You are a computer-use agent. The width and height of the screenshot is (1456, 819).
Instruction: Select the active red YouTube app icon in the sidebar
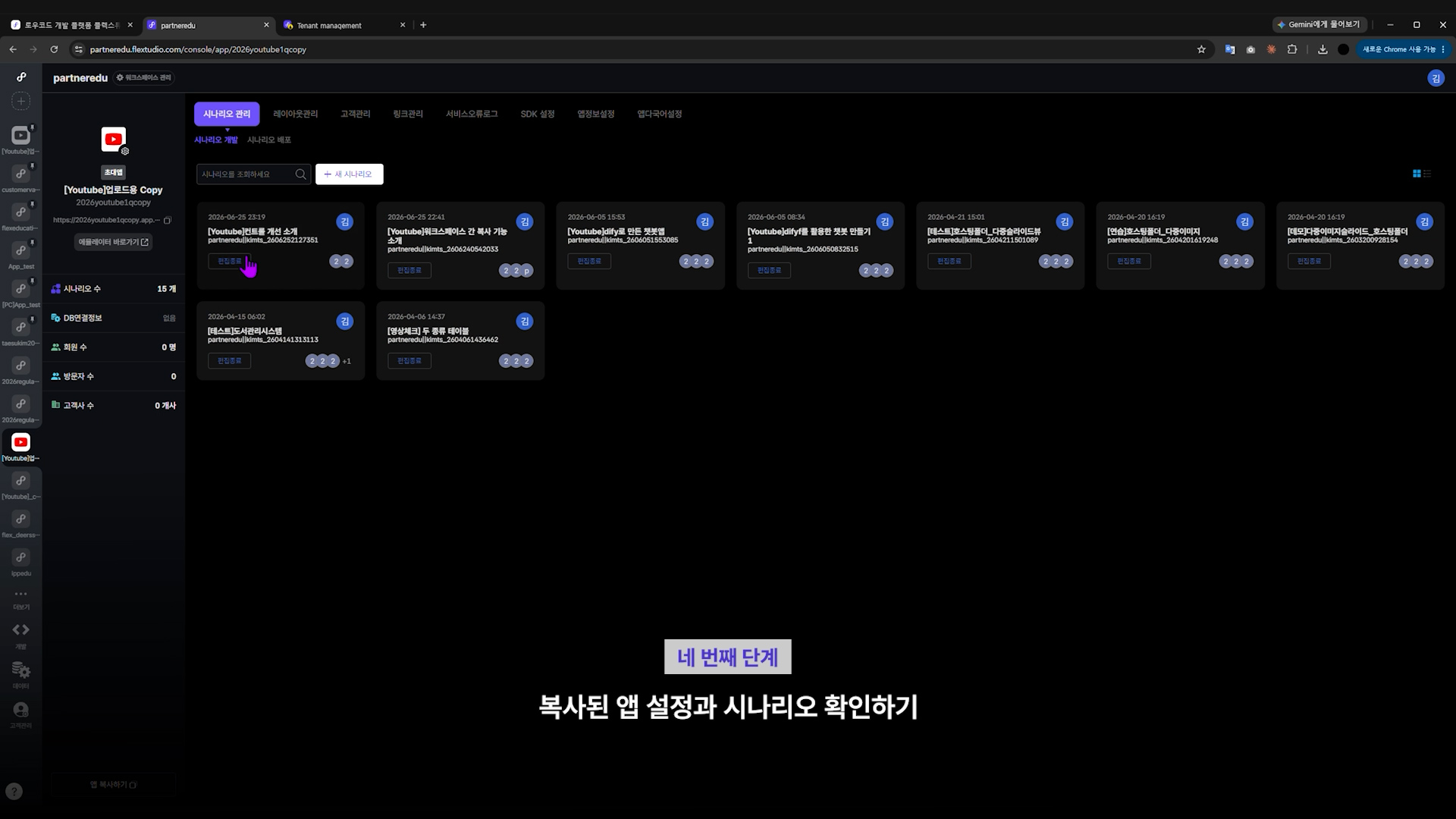point(21,442)
